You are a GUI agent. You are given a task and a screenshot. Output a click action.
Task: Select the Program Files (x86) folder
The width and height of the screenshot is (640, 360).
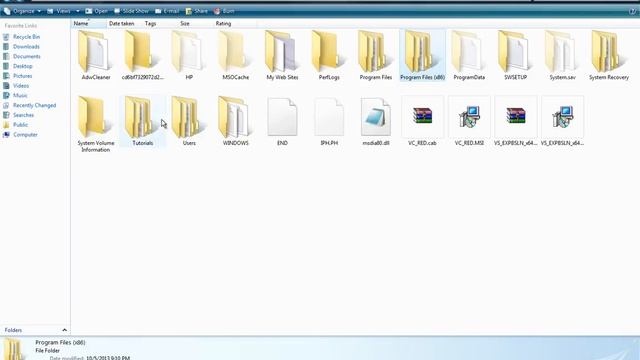click(x=422, y=55)
